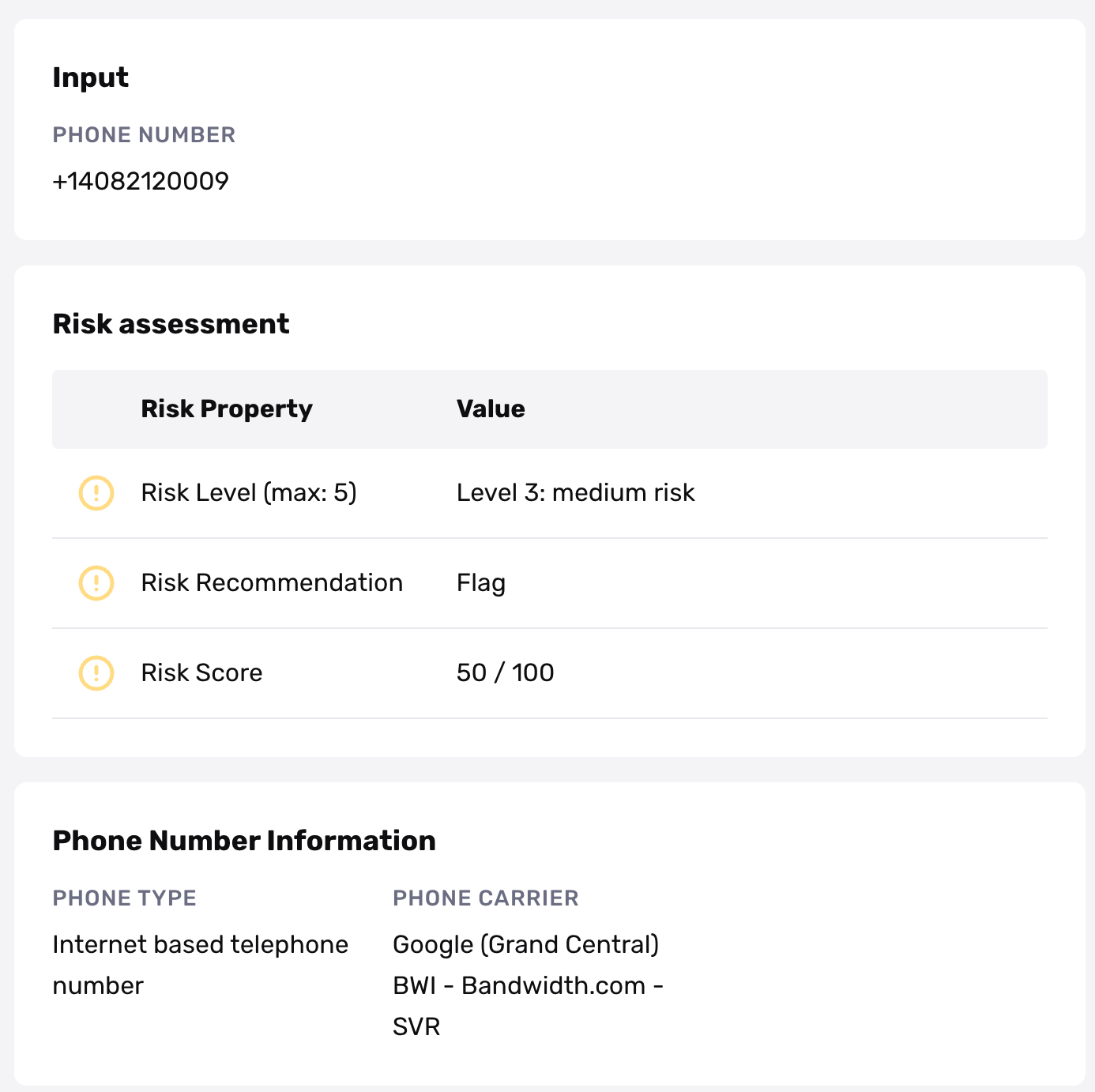Click the Risk assessment heading
This screenshot has height=1092, width=1095.
[171, 324]
